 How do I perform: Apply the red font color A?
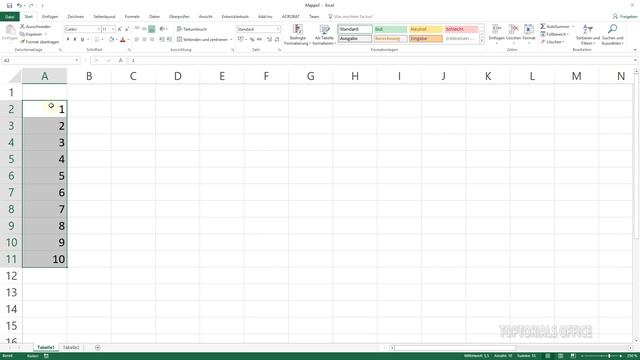click(x=122, y=40)
